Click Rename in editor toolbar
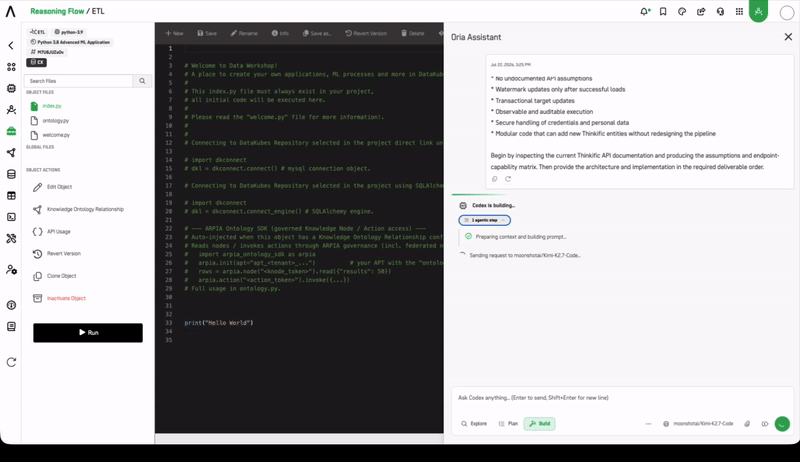The image size is (800, 462). click(x=244, y=33)
